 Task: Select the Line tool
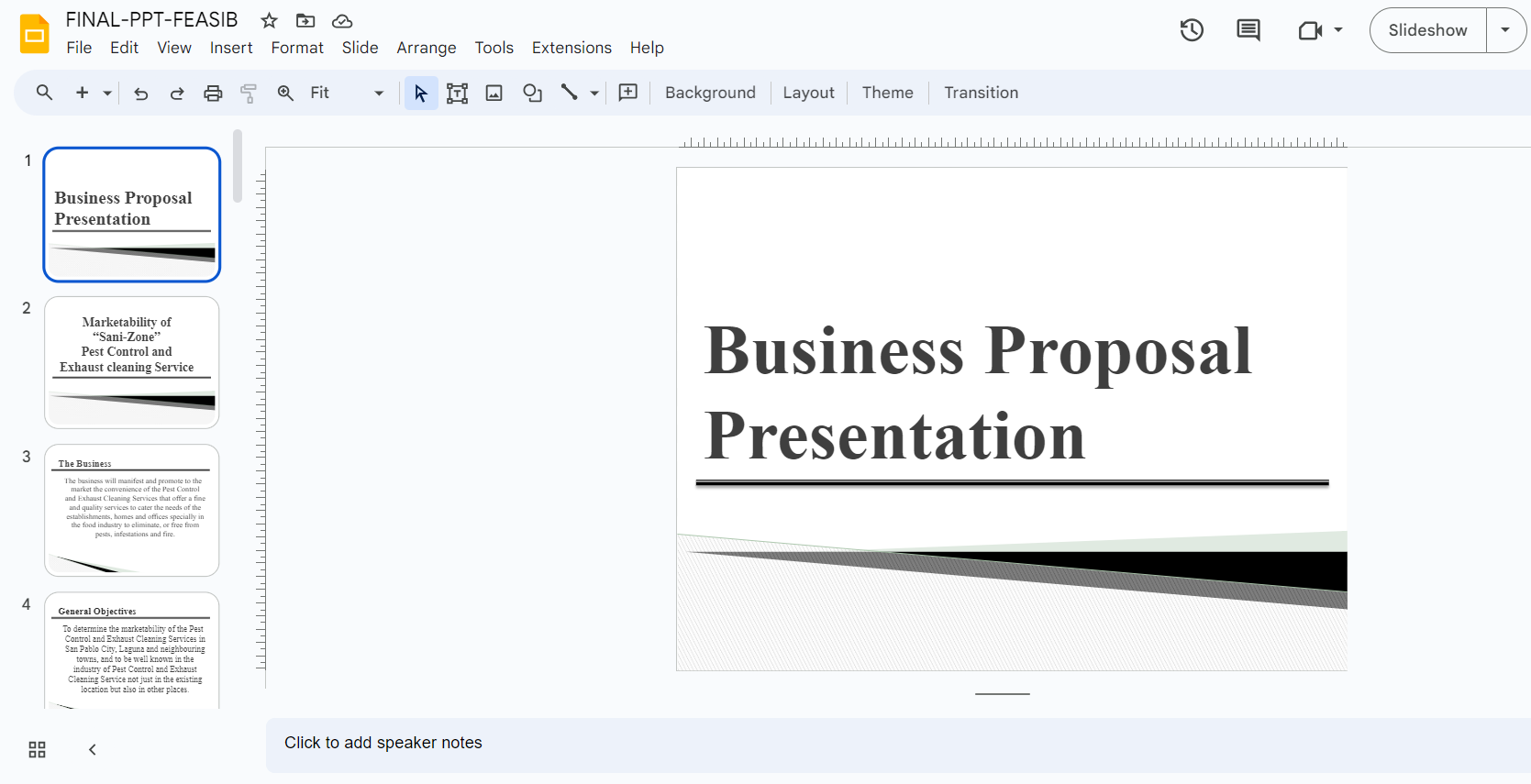click(x=570, y=93)
